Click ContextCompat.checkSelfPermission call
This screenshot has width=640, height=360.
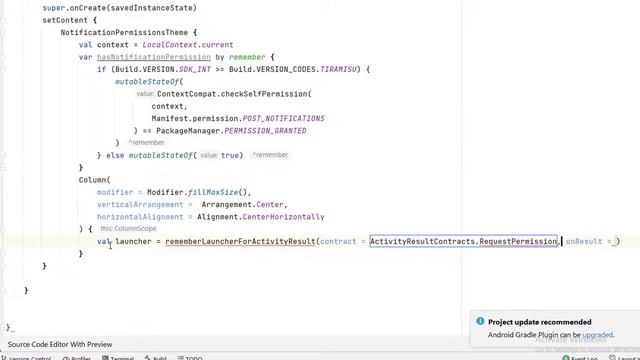tap(234, 94)
